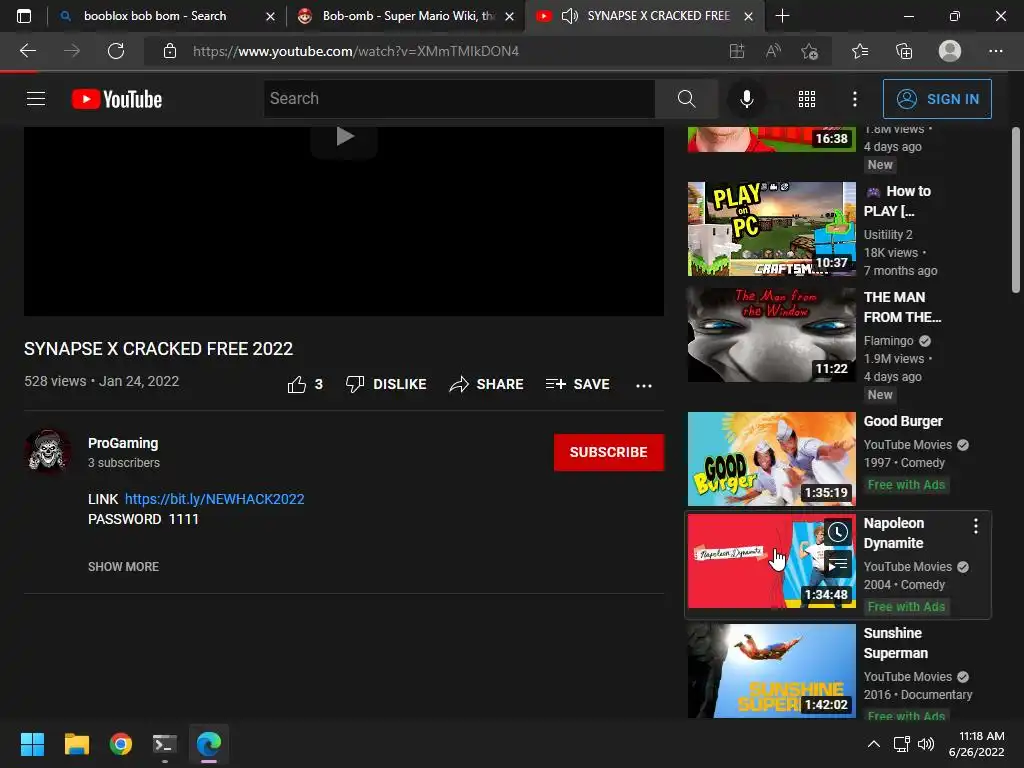This screenshot has height=768, width=1024.
Task: Open the volume control in tray
Action: (x=926, y=744)
